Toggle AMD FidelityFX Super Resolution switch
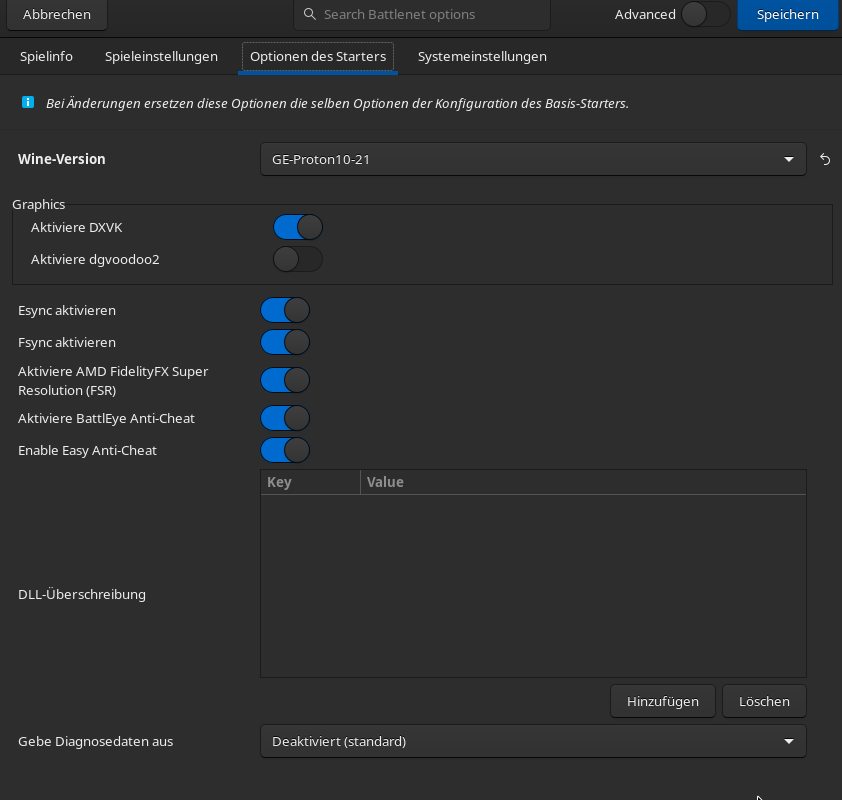This screenshot has width=842, height=800. click(x=285, y=380)
